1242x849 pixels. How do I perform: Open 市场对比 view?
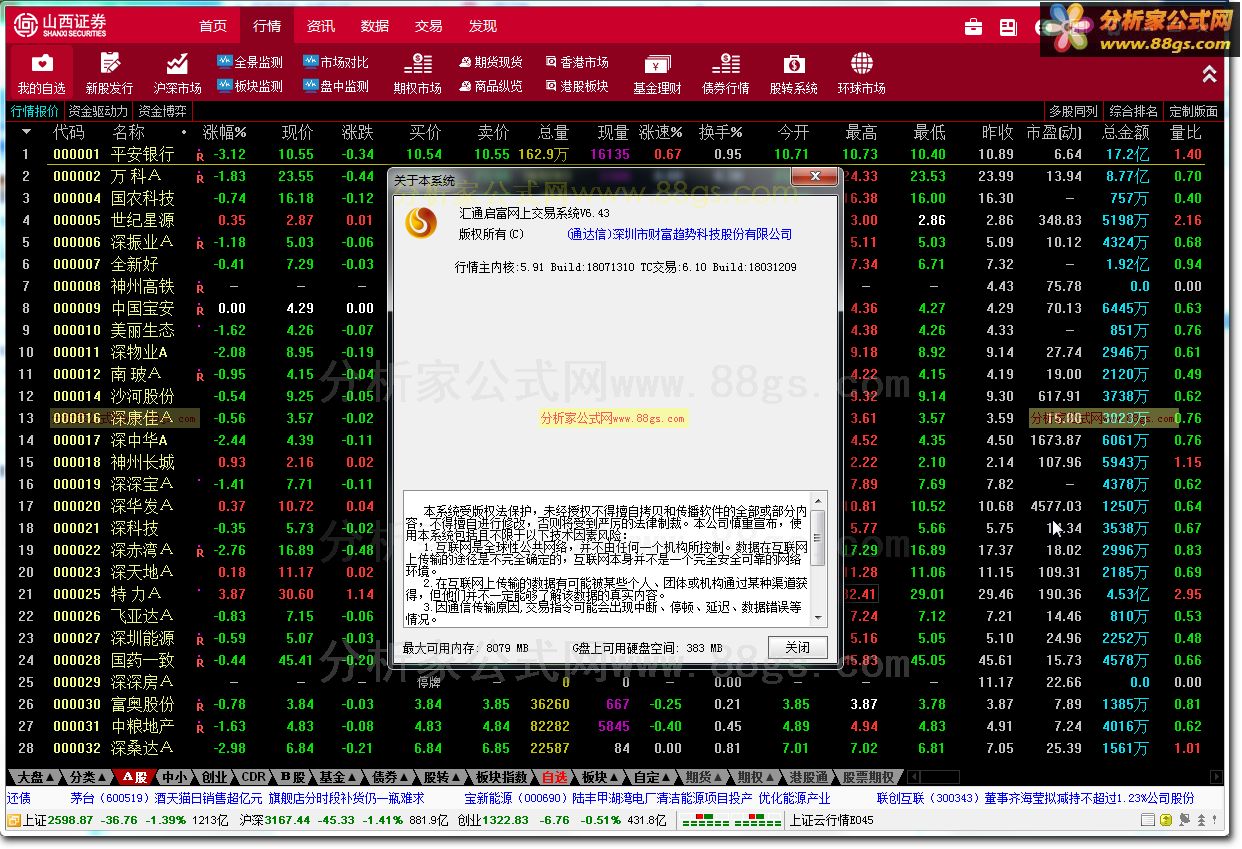(x=336, y=62)
